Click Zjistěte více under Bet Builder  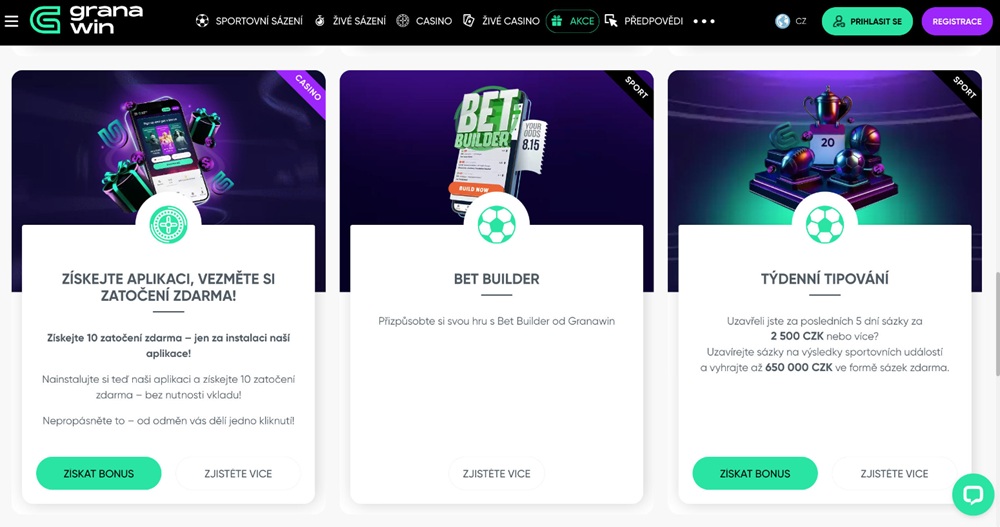(497, 473)
